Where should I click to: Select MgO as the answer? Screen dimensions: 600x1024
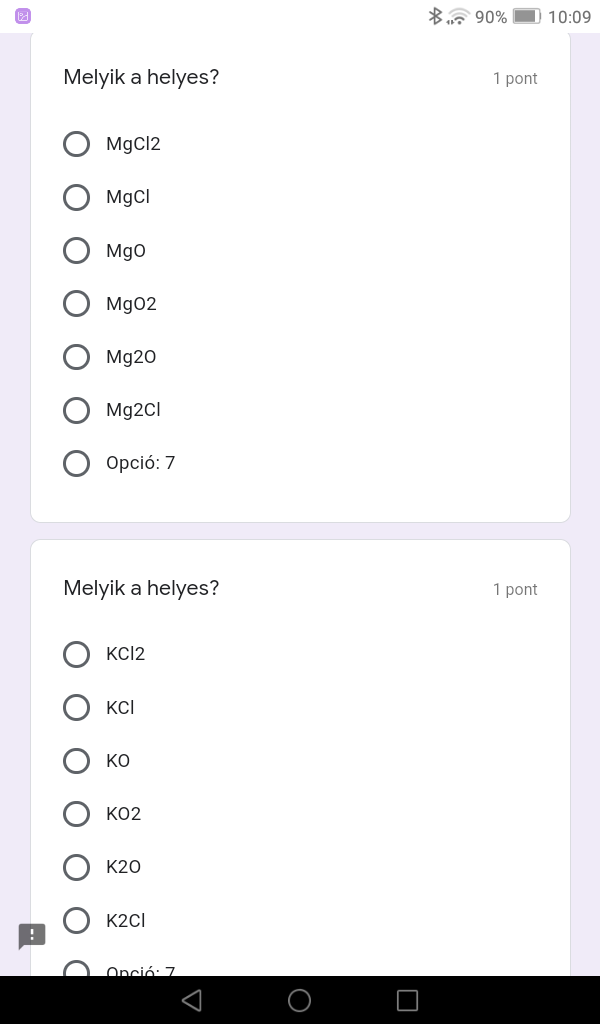tap(77, 250)
